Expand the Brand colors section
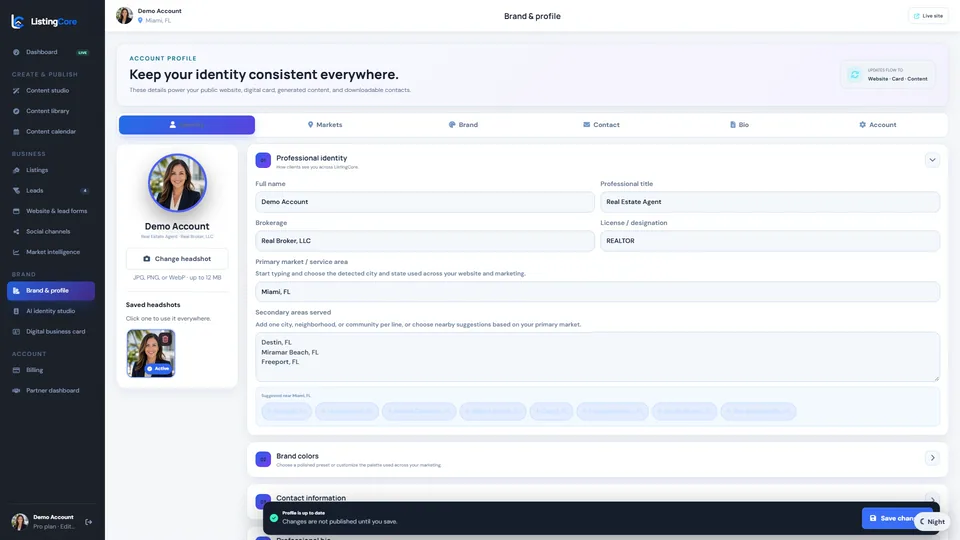Image resolution: width=960 pixels, height=540 pixels. [x=932, y=458]
